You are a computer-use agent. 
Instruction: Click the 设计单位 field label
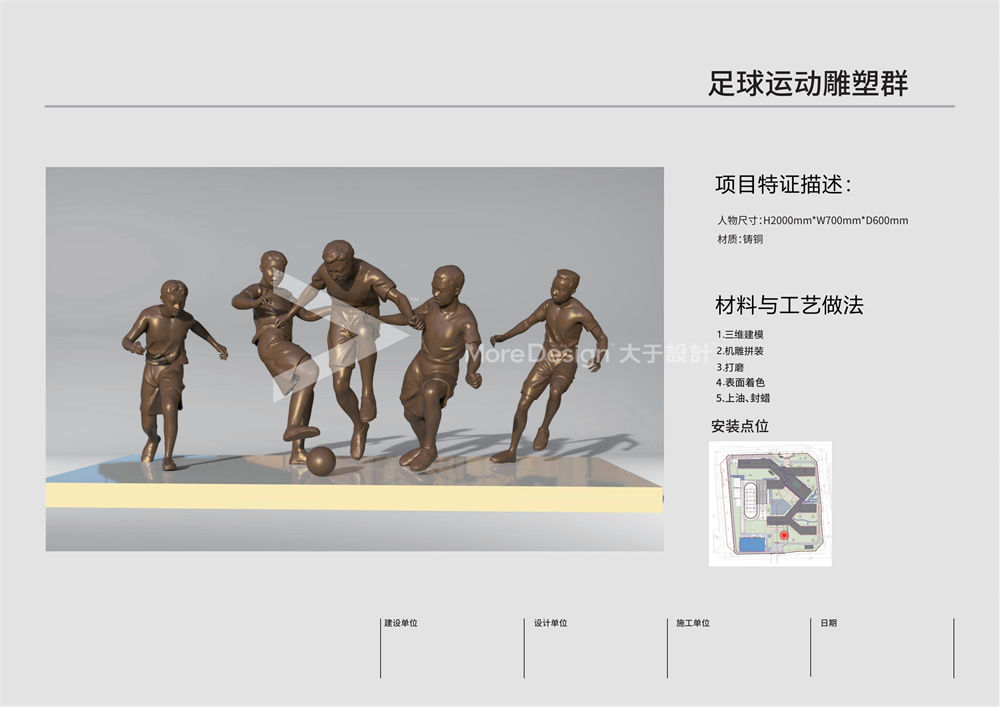[550, 623]
